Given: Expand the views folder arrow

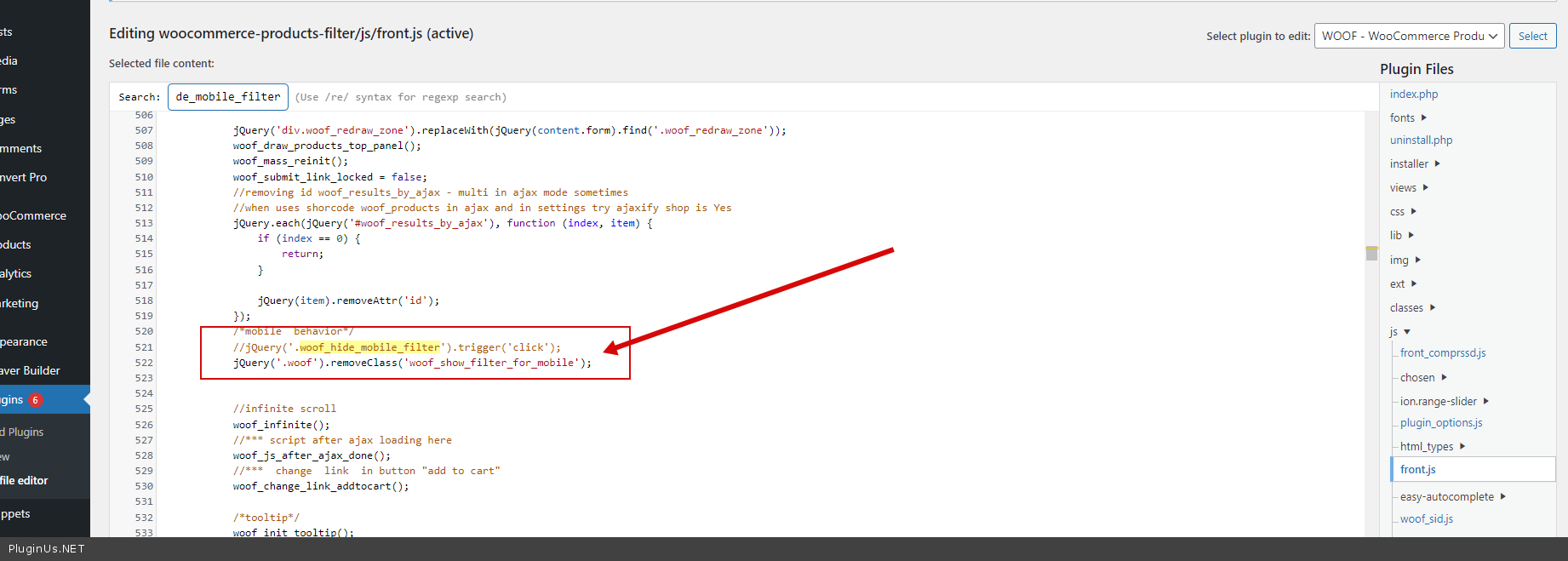Looking at the screenshot, I should coord(1425,187).
